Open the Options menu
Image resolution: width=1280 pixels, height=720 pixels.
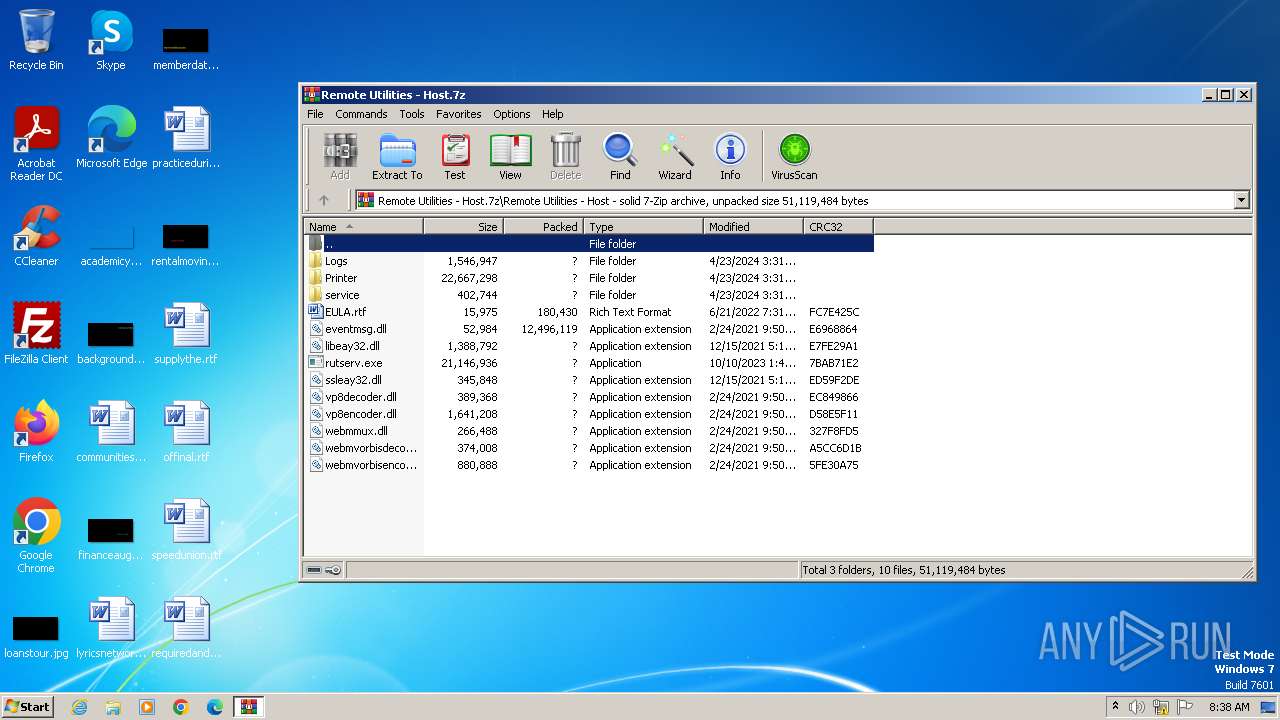click(511, 114)
